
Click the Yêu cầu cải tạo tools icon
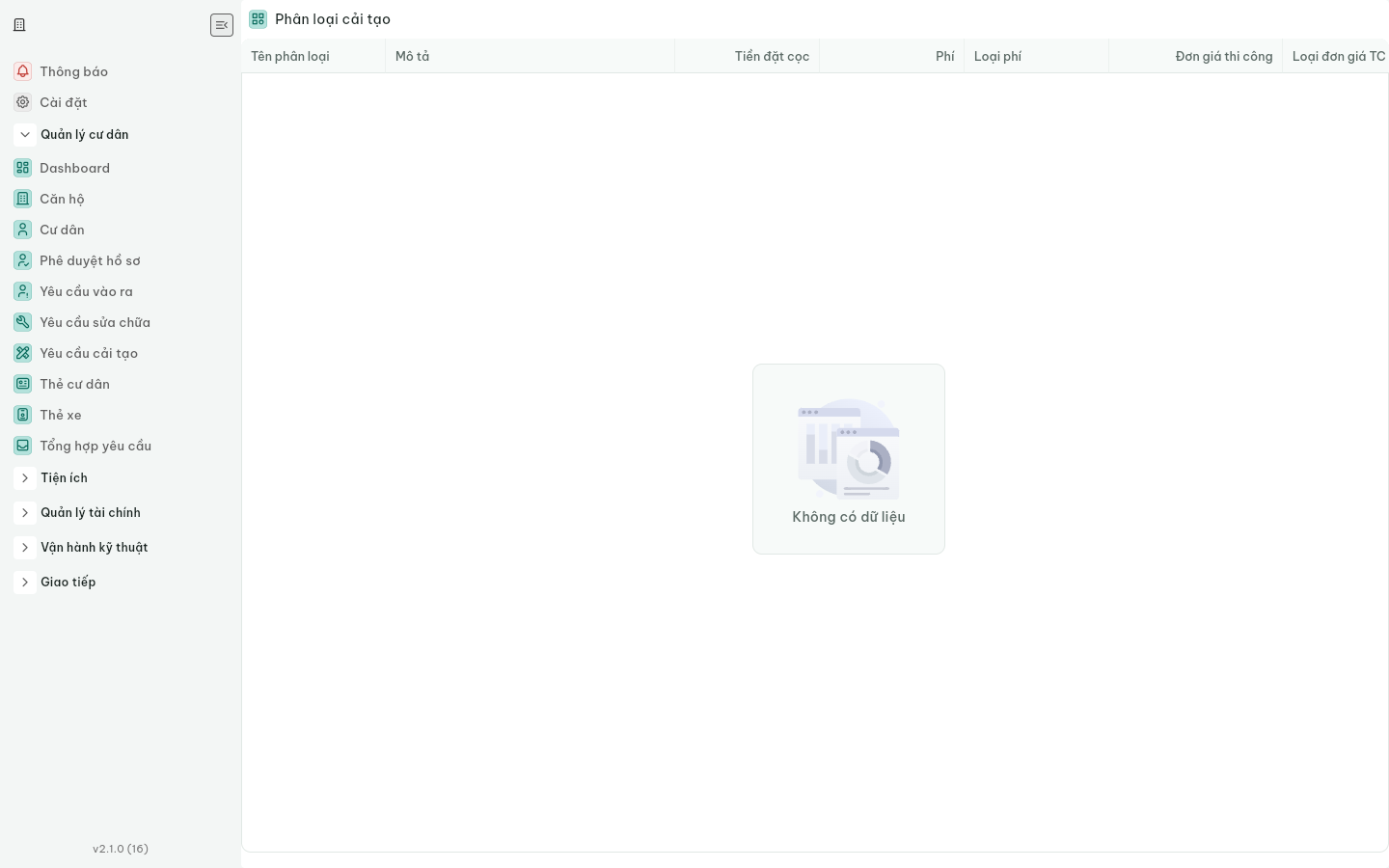23,353
